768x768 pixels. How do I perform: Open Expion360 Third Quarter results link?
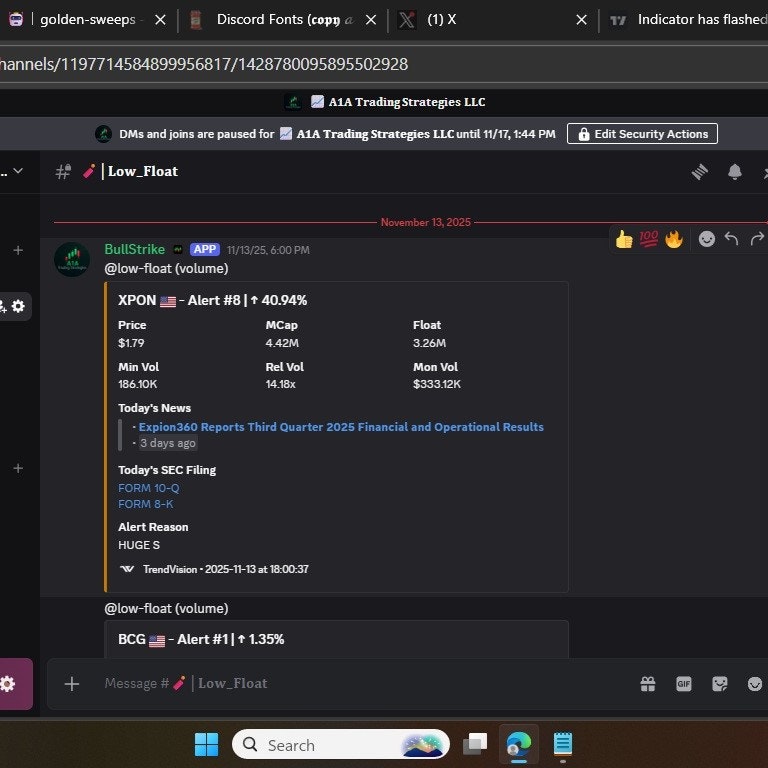click(x=341, y=427)
